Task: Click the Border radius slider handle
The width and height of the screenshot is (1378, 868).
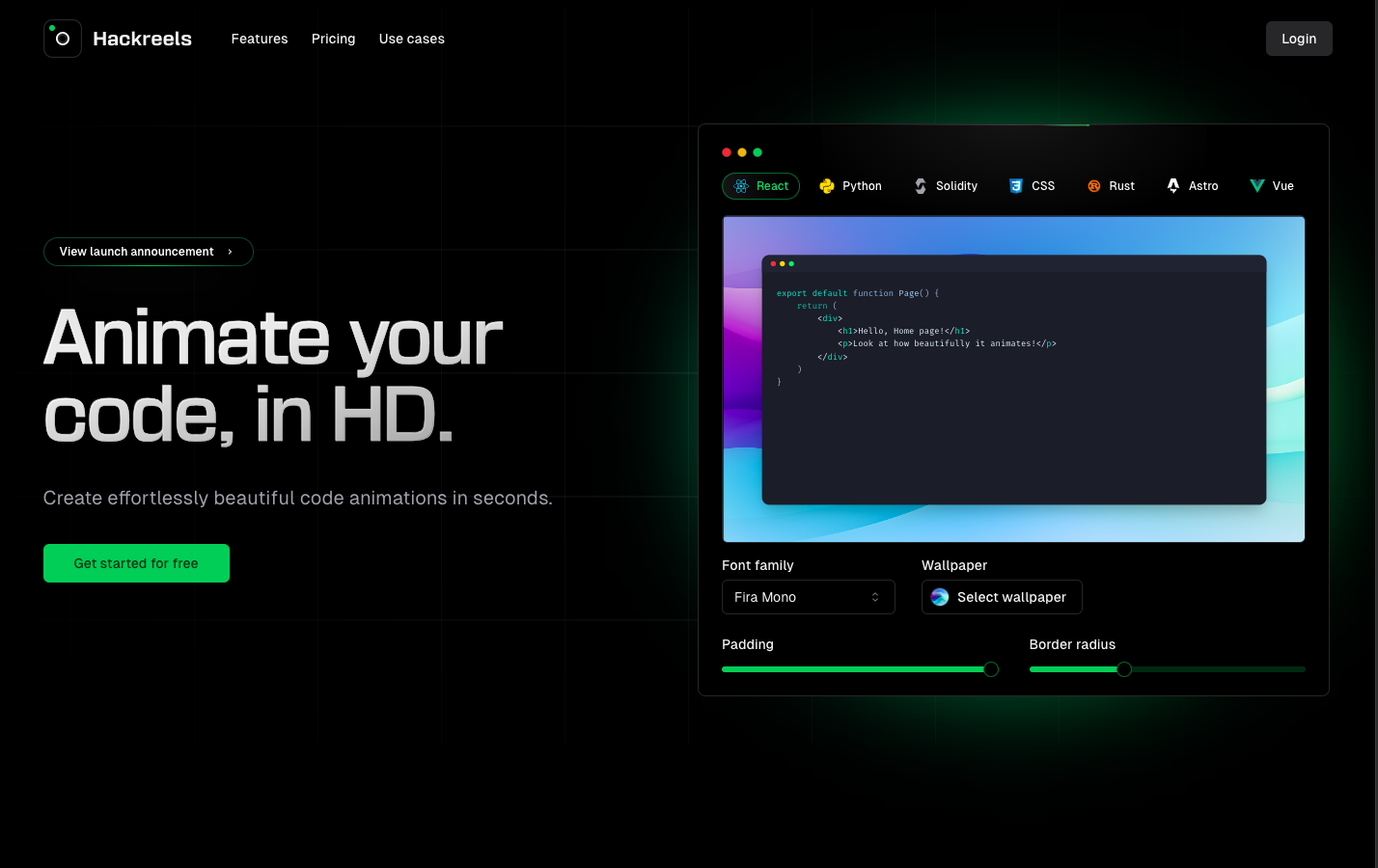Action: click(1124, 669)
